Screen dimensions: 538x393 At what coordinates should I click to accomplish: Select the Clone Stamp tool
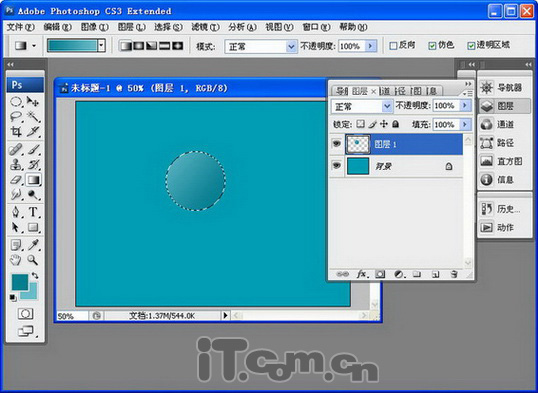point(16,165)
